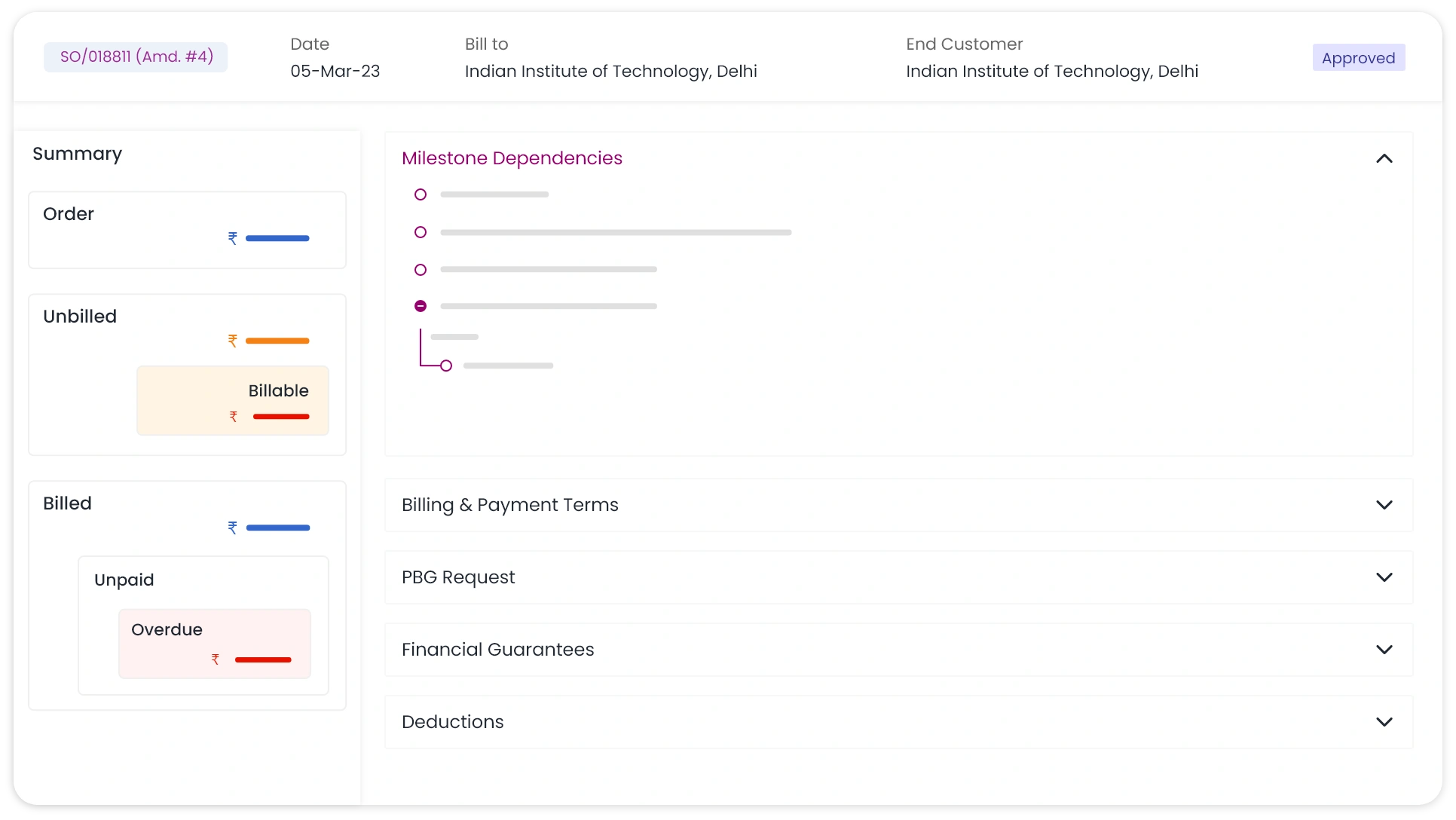1456x820 pixels.
Task: Click the orange rupee icon under Unbilled
Action: click(x=233, y=341)
